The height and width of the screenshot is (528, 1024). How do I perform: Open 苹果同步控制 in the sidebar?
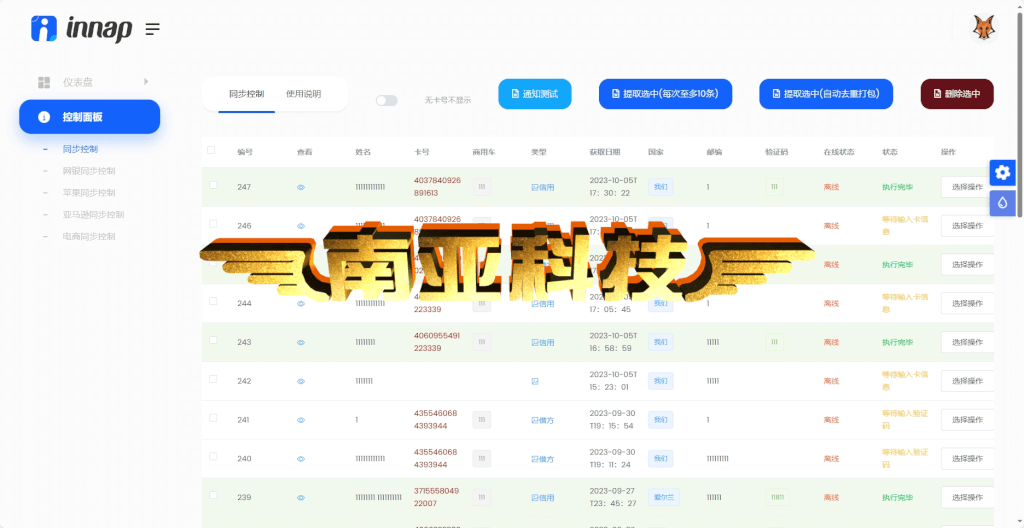tap(89, 193)
